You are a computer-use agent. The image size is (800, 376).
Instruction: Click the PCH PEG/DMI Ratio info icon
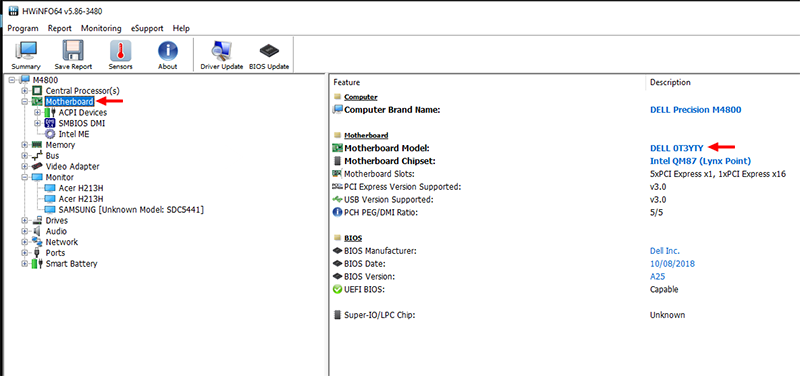click(x=337, y=212)
